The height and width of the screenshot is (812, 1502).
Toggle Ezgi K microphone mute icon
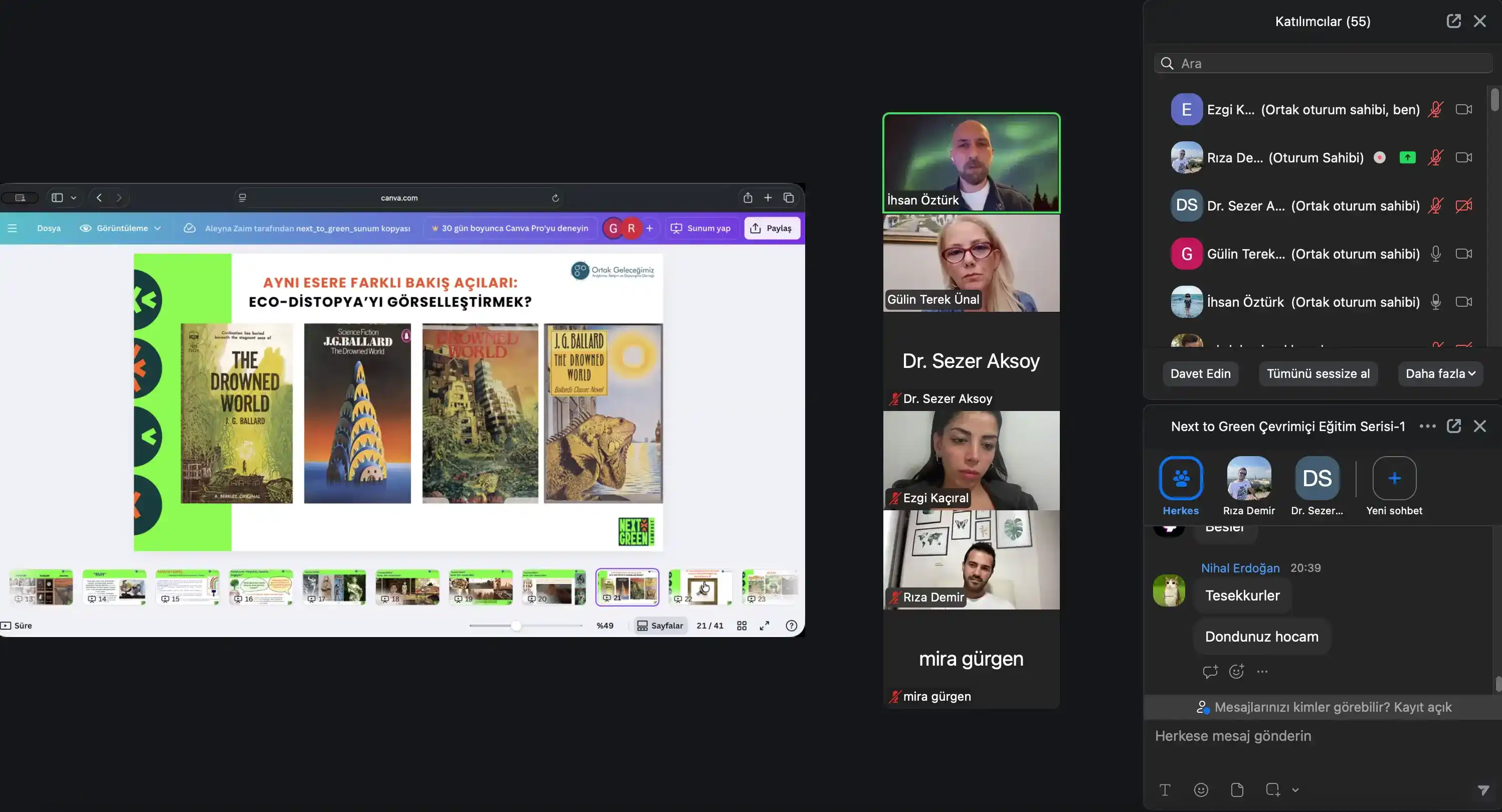(x=1435, y=110)
